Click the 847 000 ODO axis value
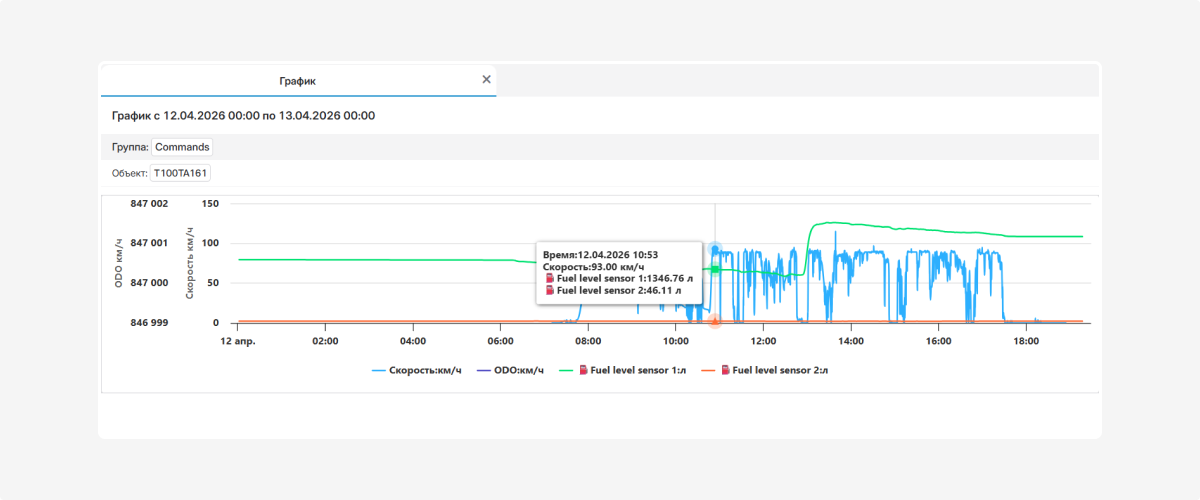This screenshot has width=1200, height=500. pyautogui.click(x=149, y=283)
